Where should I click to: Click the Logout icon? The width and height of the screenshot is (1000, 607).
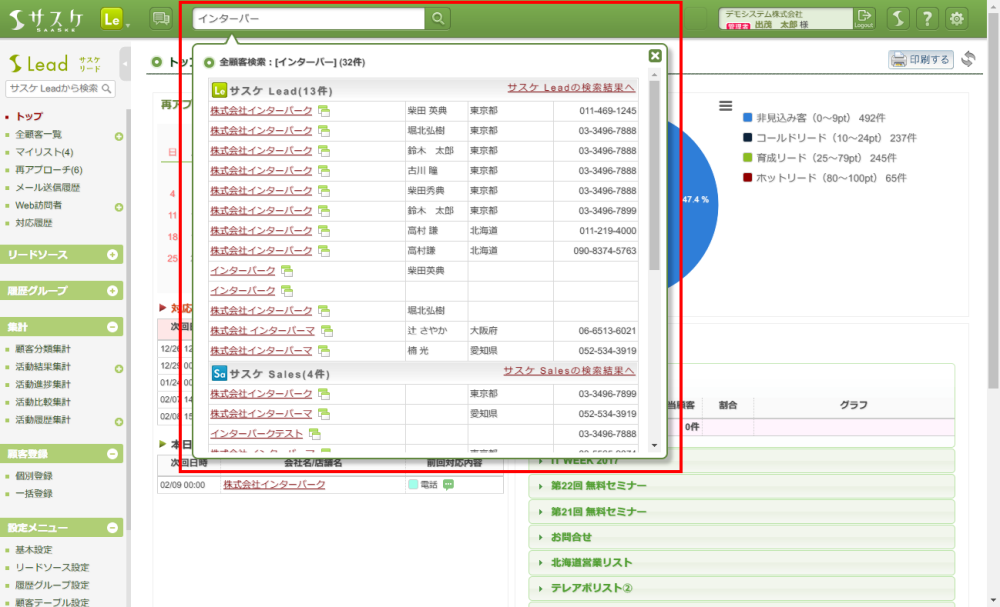[864, 18]
